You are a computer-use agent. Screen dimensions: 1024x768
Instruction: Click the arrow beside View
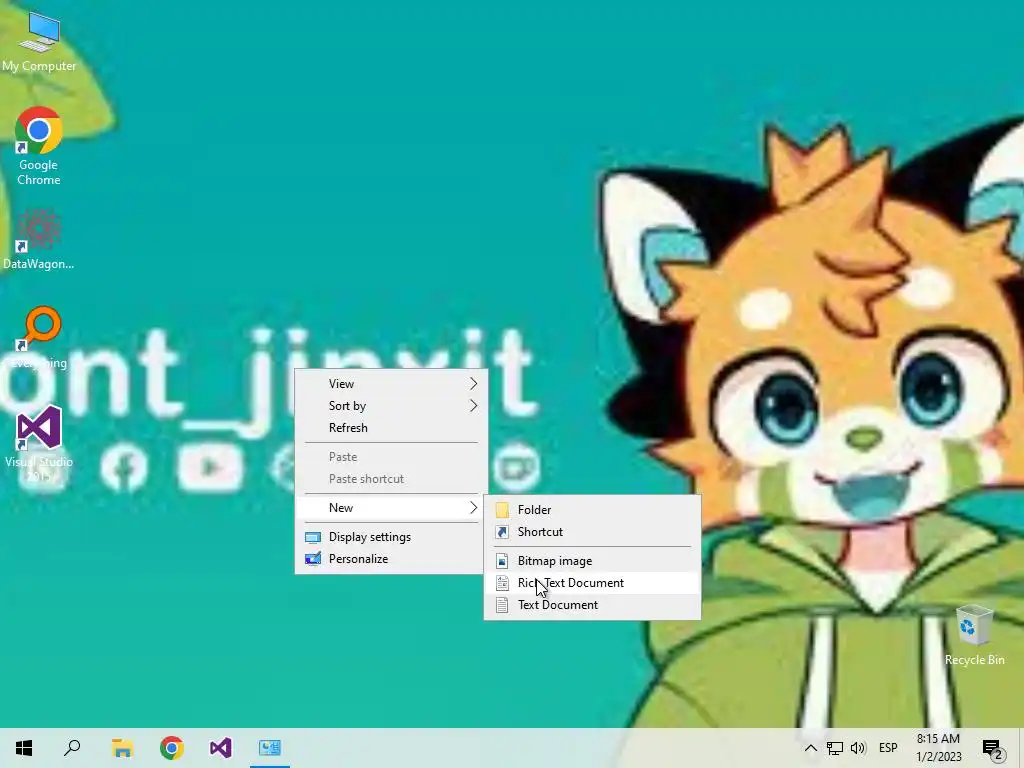tap(473, 383)
